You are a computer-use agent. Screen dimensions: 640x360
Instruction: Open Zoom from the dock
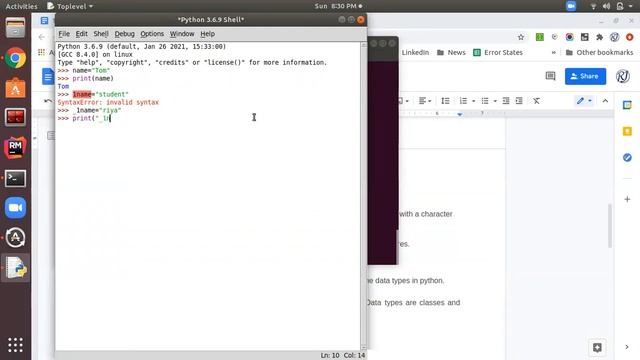pos(16,208)
